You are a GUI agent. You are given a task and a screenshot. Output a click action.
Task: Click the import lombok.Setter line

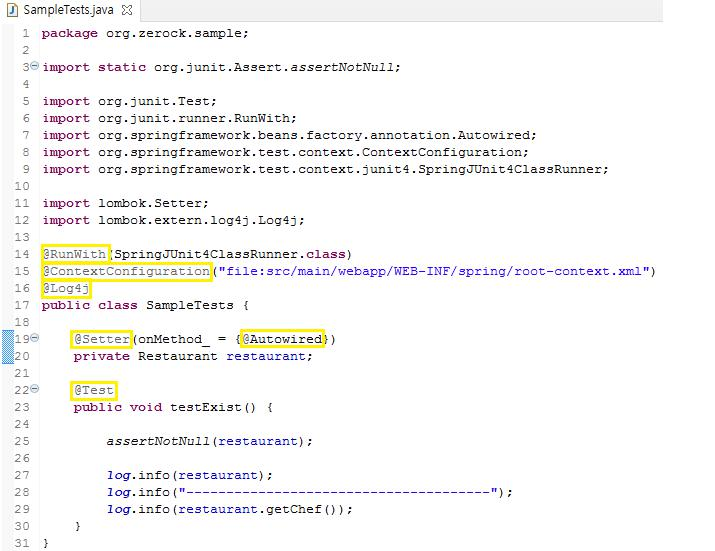pyautogui.click(x=125, y=203)
